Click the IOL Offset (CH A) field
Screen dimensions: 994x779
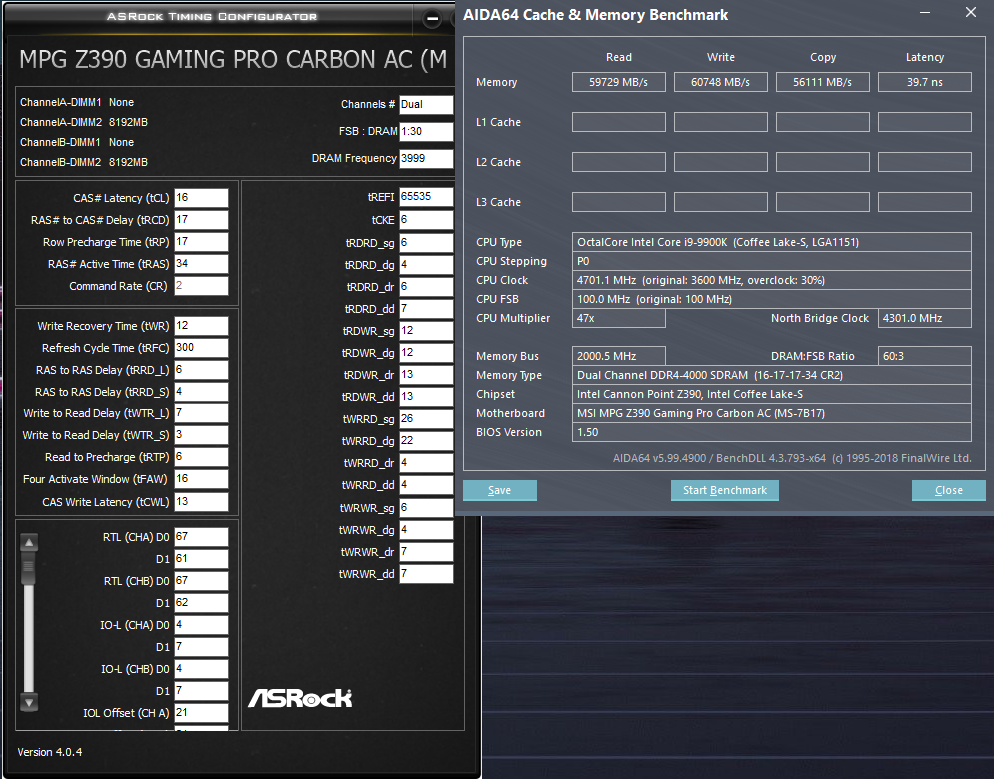coord(201,712)
